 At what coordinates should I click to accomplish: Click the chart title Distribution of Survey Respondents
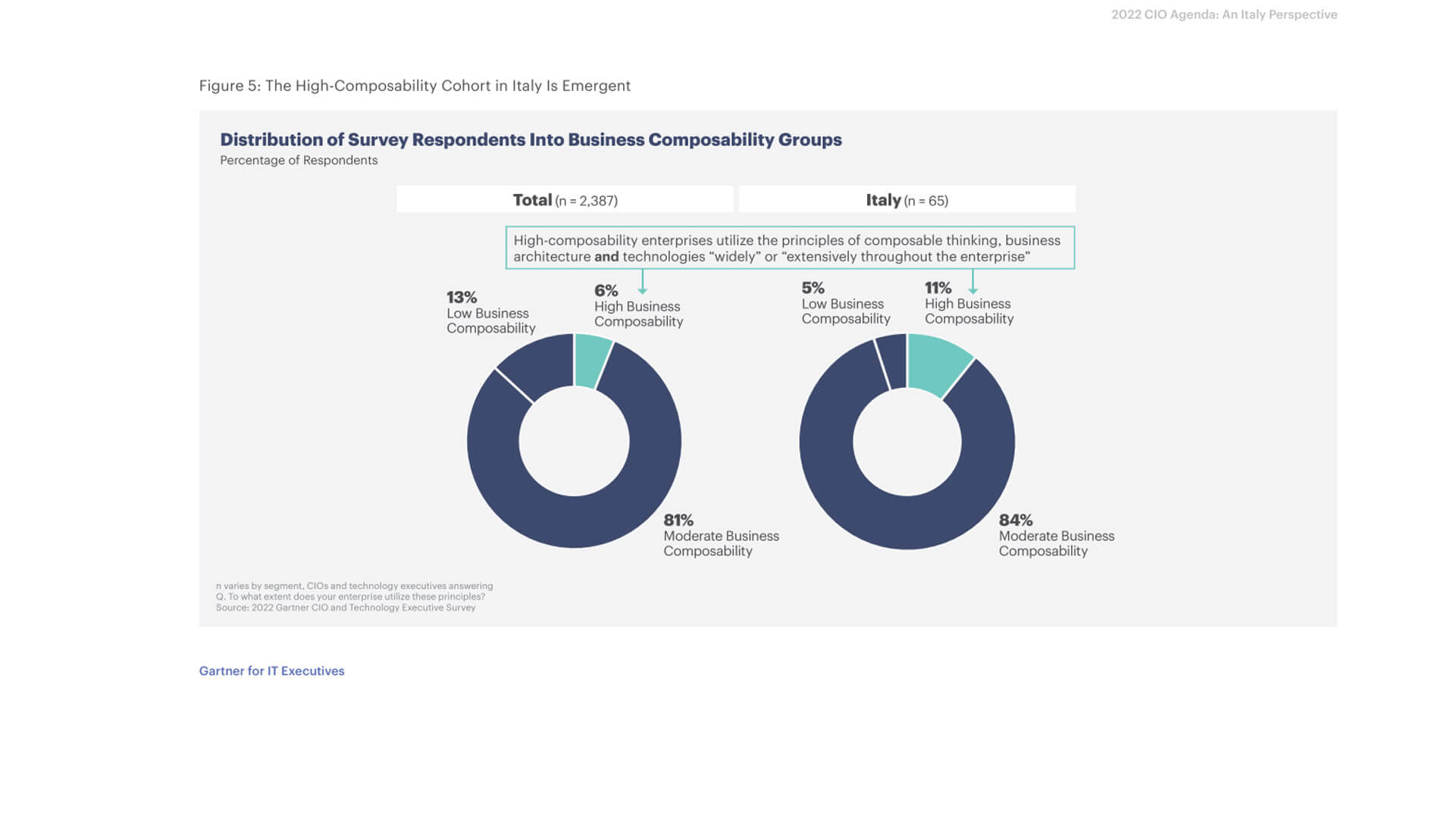(531, 140)
